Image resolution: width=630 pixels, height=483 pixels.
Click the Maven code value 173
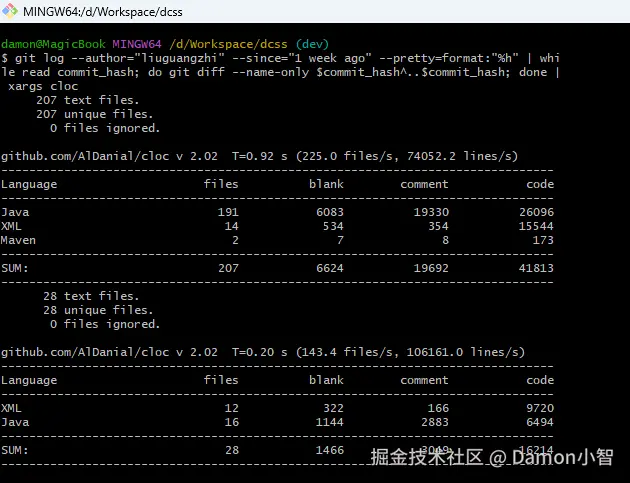point(544,240)
